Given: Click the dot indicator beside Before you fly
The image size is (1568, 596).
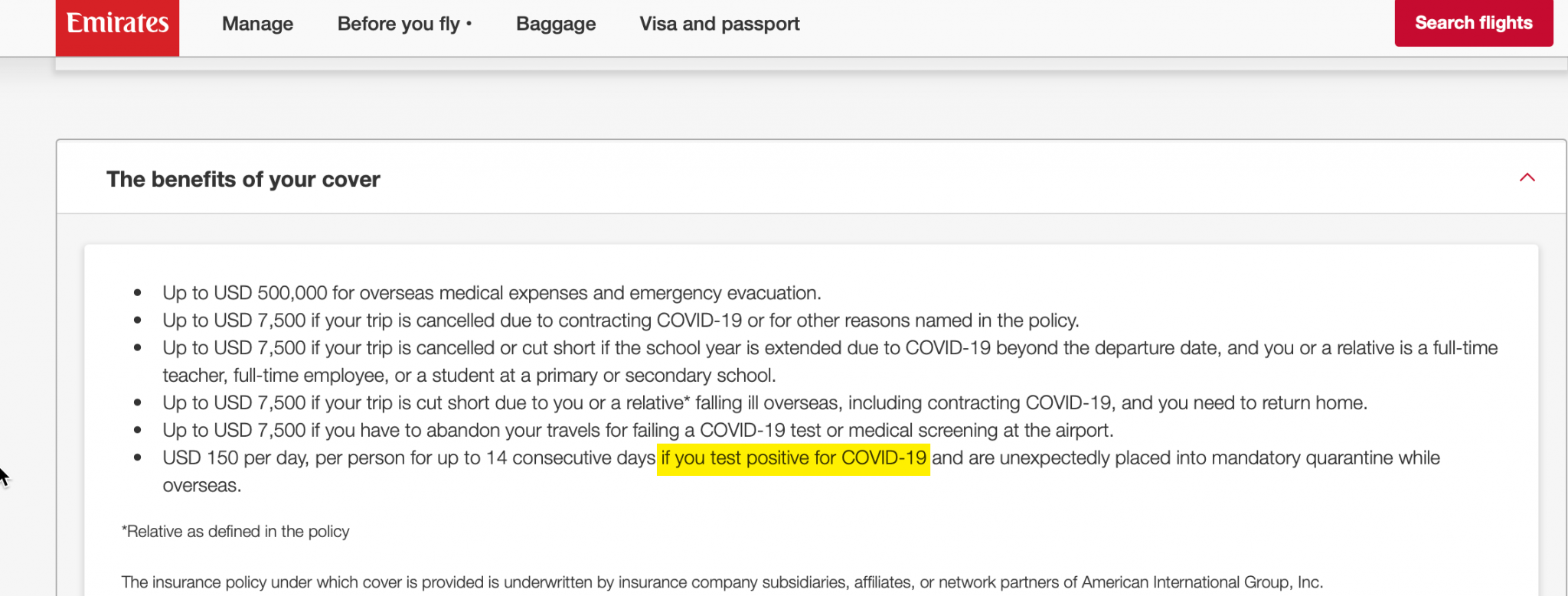Looking at the screenshot, I should 469,24.
